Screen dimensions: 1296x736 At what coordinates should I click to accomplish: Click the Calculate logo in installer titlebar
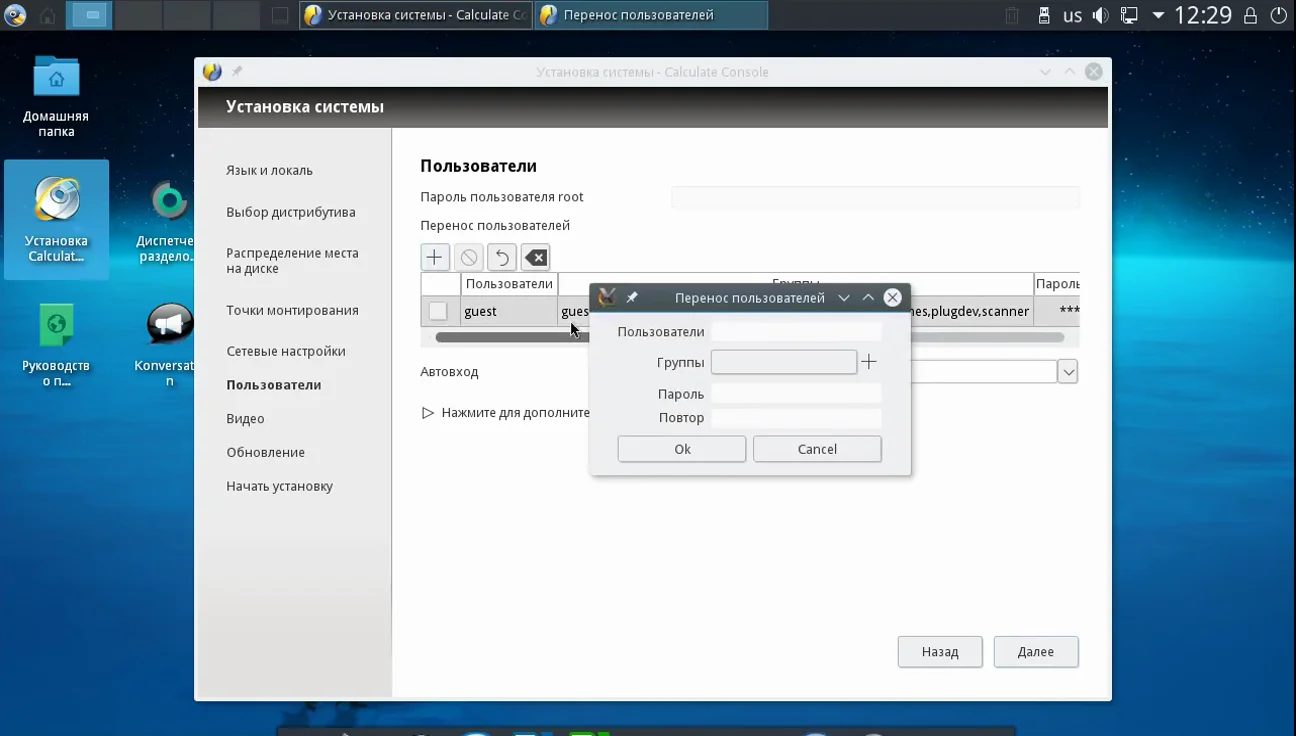[x=212, y=72]
